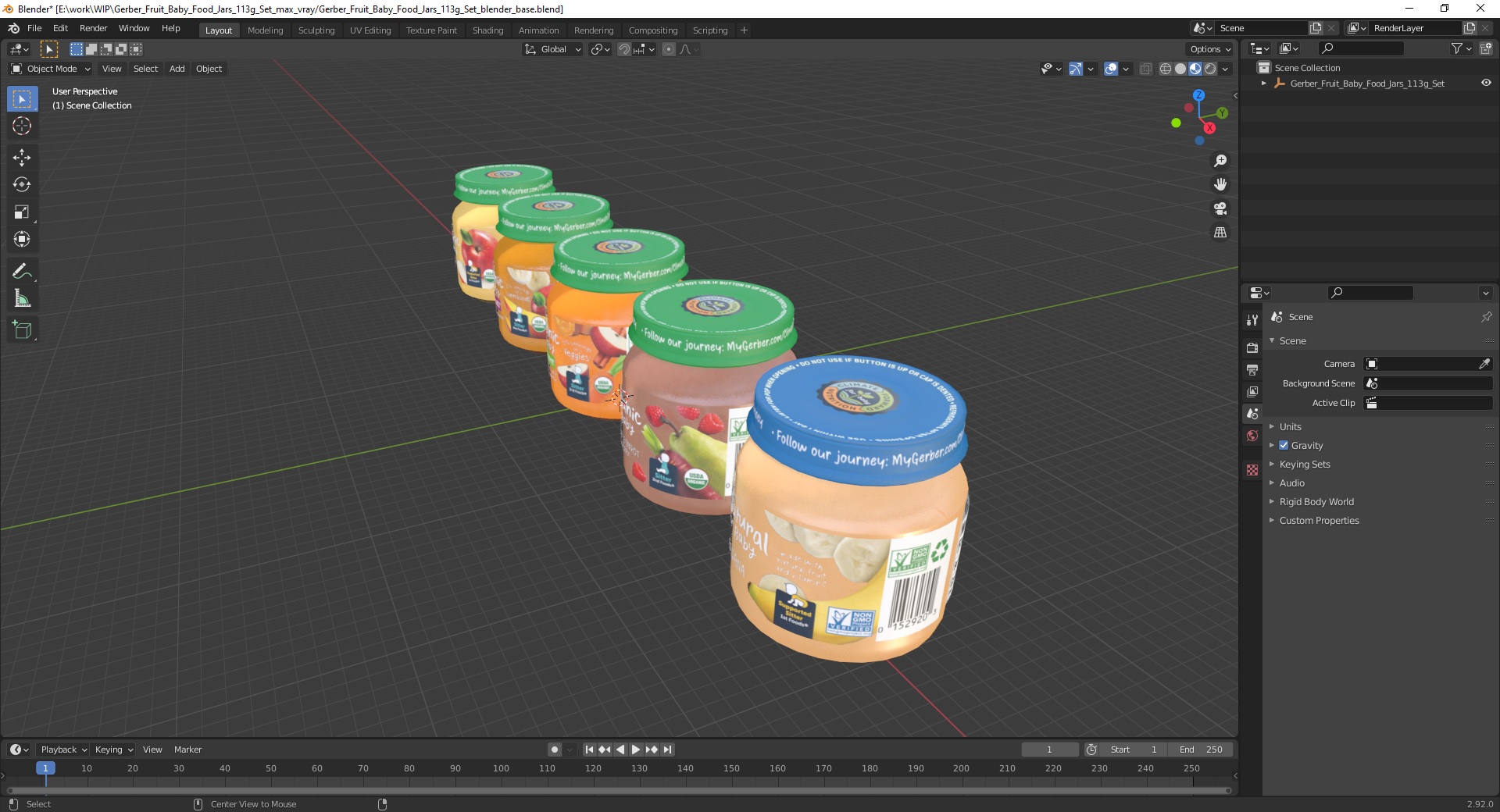This screenshot has width=1500, height=812.
Task: Select the Move tool
Action: coord(22,158)
